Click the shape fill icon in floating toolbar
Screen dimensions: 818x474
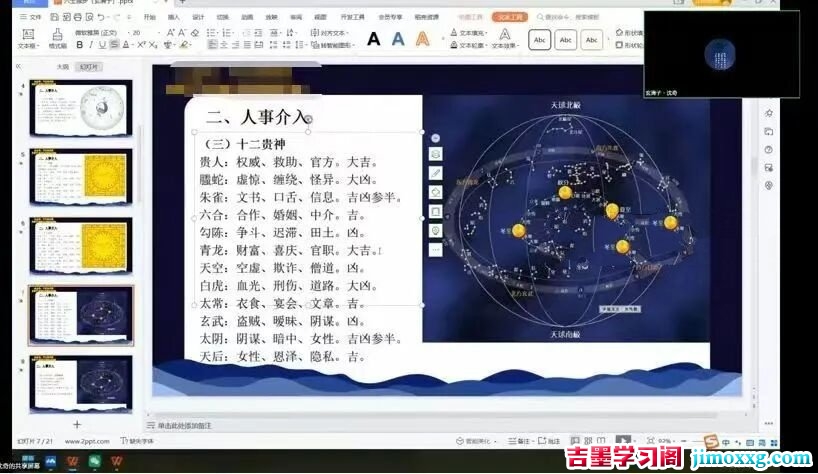tap(436, 192)
